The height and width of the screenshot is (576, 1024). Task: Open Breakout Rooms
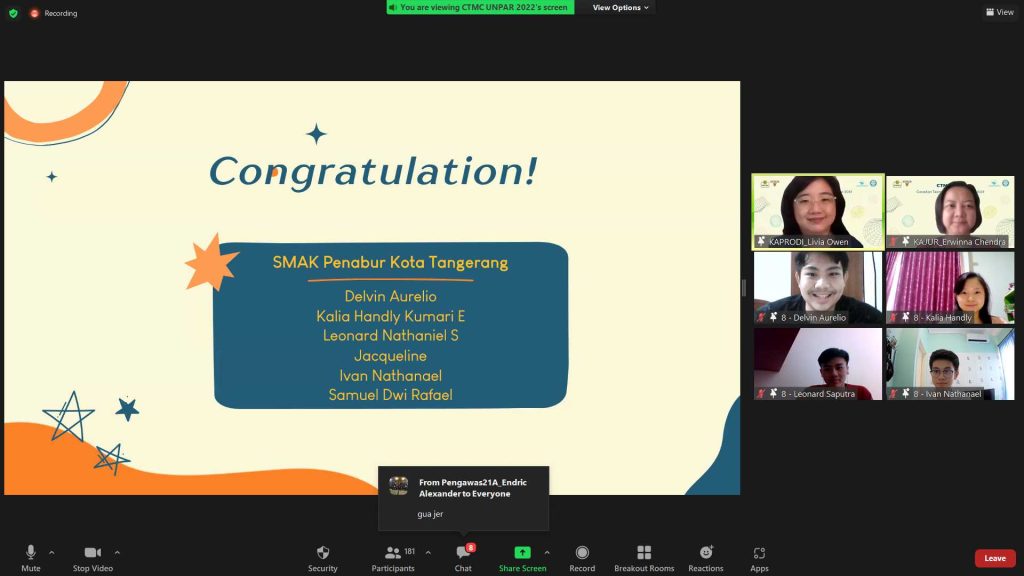644,556
